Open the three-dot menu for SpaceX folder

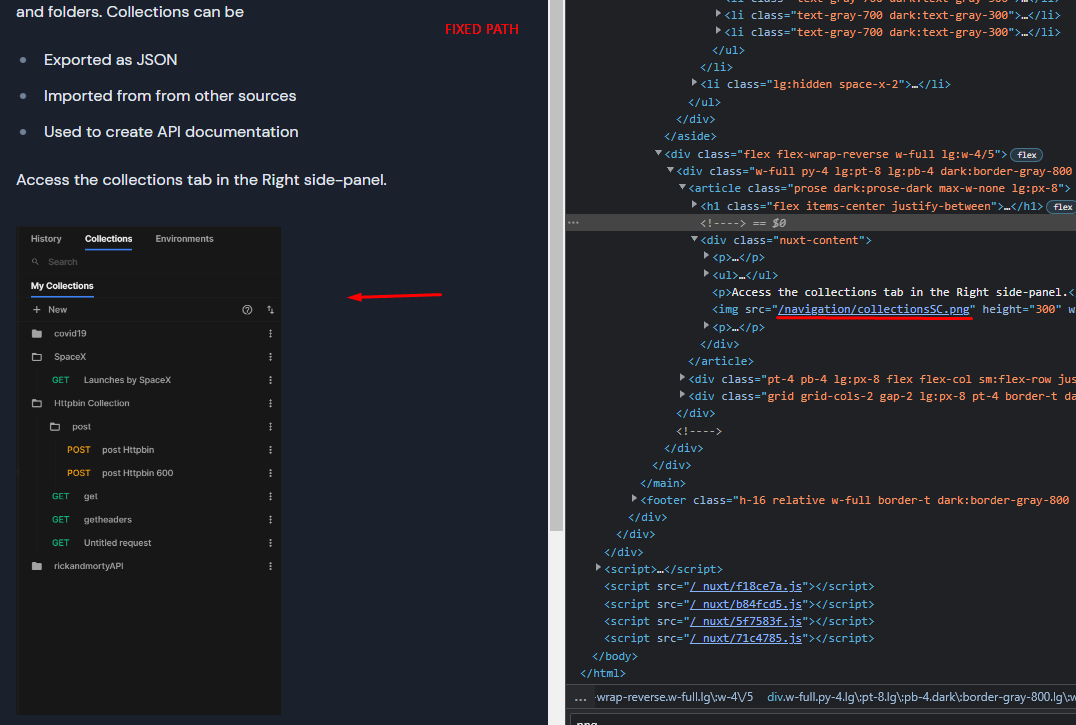(270, 357)
